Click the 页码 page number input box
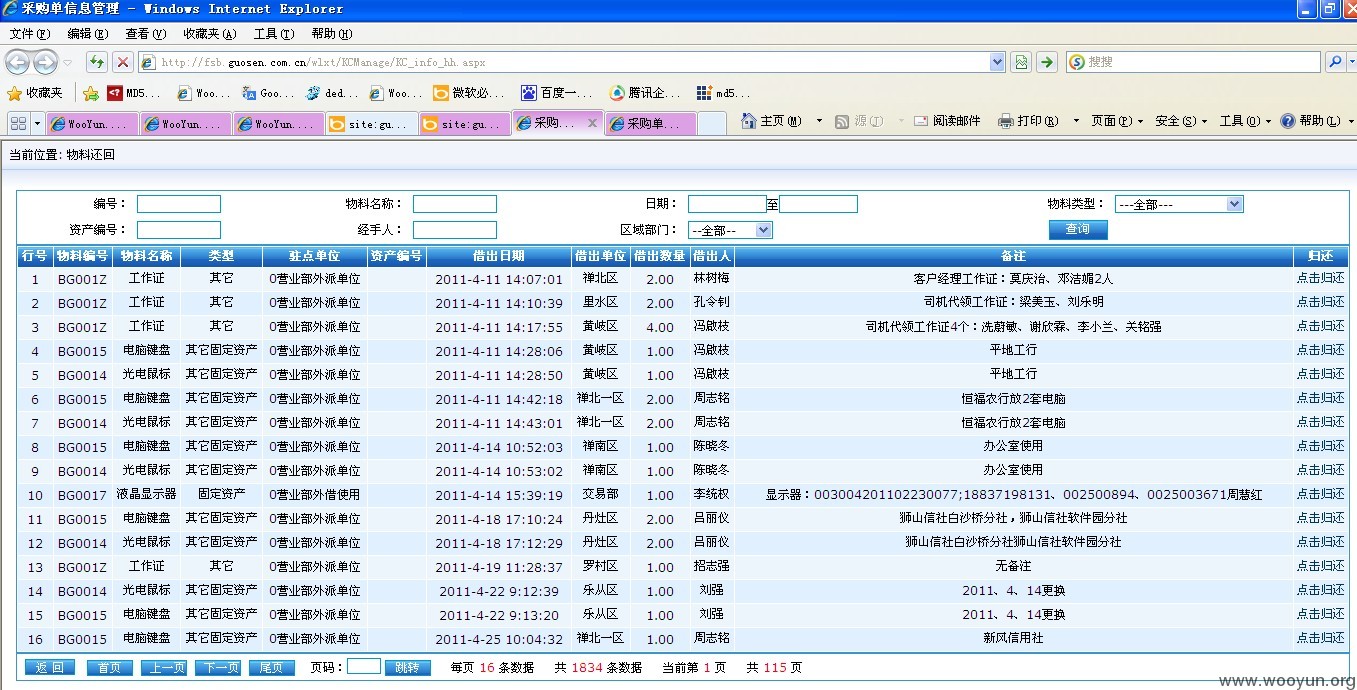The image size is (1357, 690). coord(364,667)
